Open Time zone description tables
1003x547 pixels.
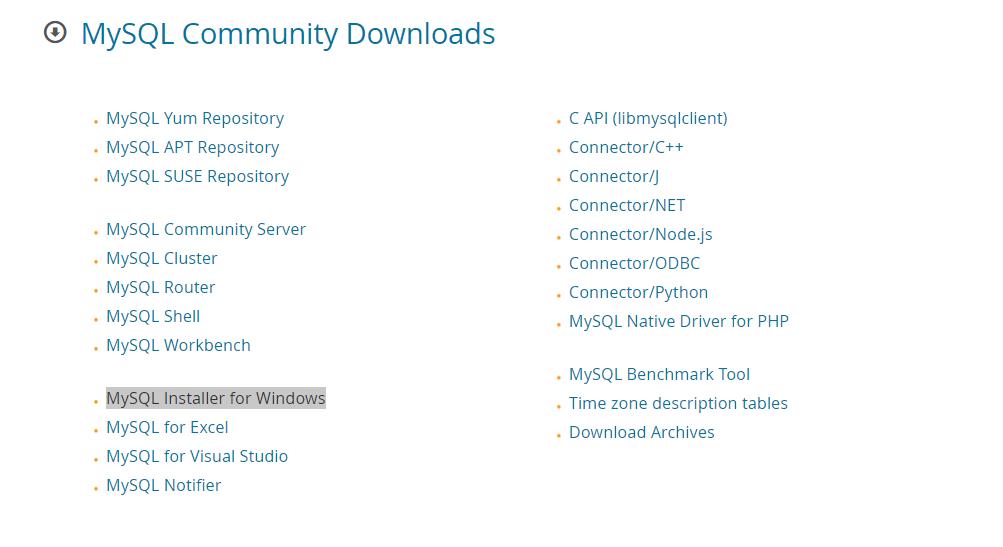coord(678,404)
